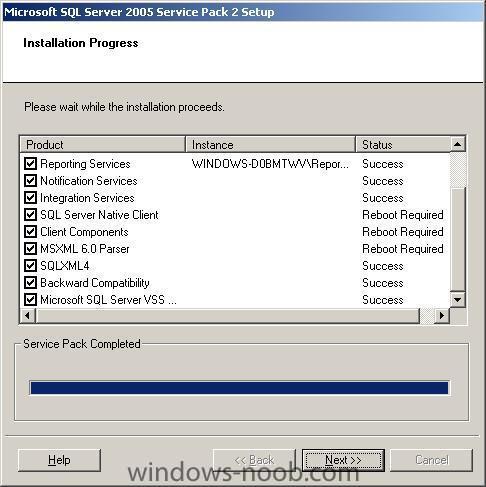This screenshot has width=486, height=487.
Task: Click the list scroll down arrow
Action: point(458,300)
